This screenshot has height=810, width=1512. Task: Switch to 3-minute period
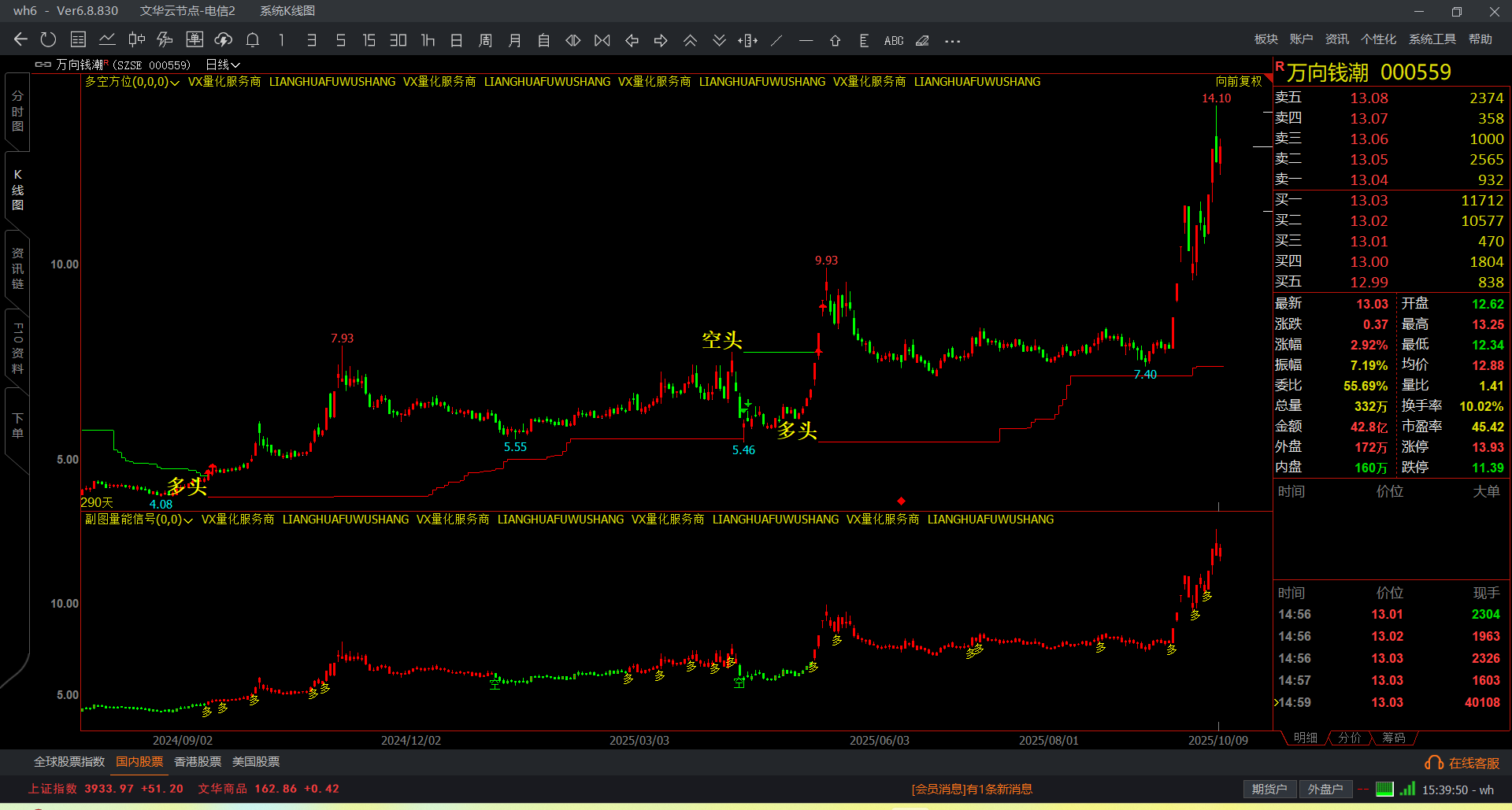[x=312, y=40]
